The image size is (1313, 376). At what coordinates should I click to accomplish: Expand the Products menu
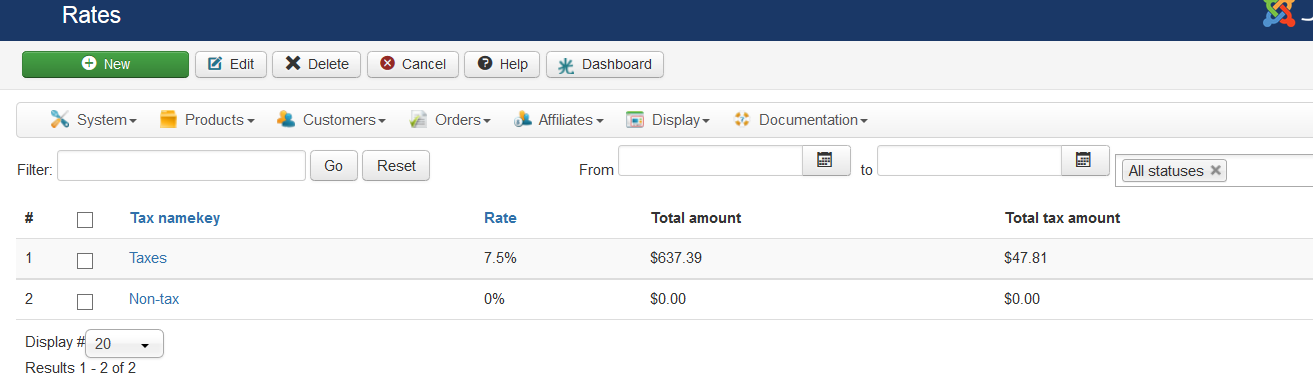207,120
